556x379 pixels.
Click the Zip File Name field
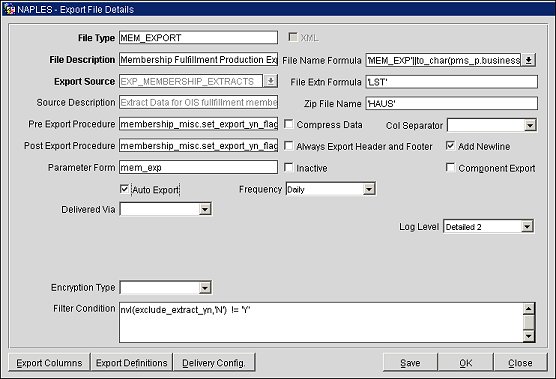coord(452,104)
